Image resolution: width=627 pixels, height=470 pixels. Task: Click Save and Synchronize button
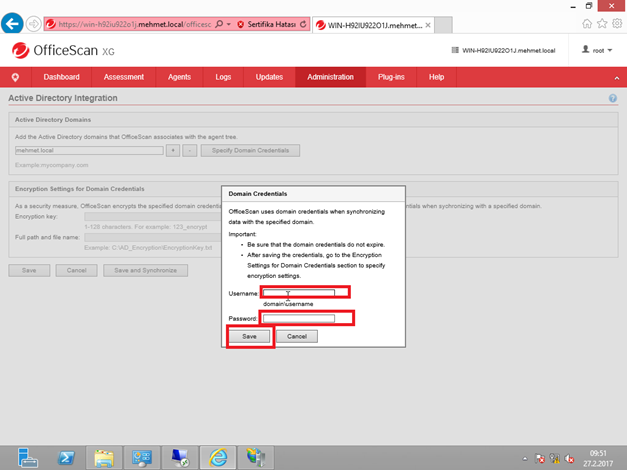click(146, 270)
